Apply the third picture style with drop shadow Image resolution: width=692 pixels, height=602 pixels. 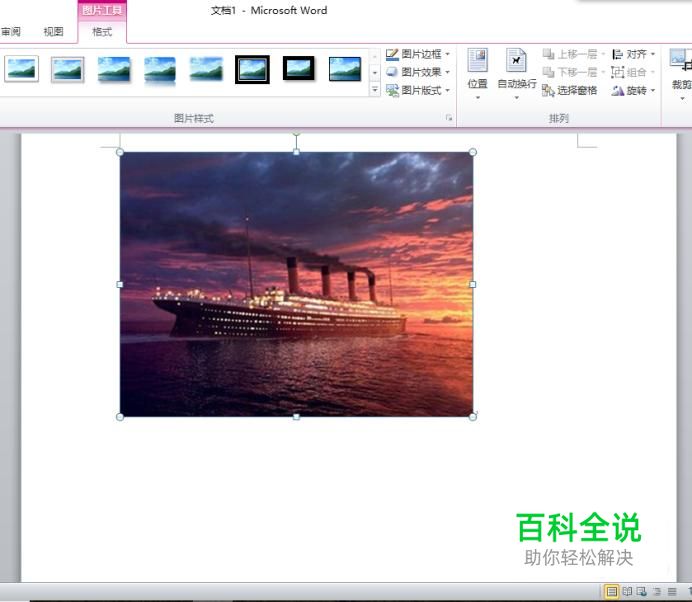click(114, 69)
